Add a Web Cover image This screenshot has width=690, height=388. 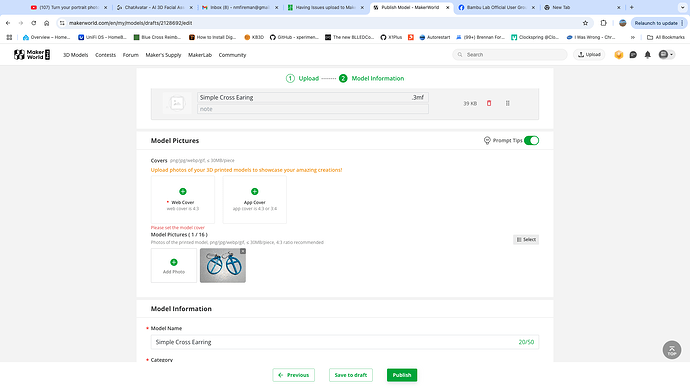(x=183, y=200)
